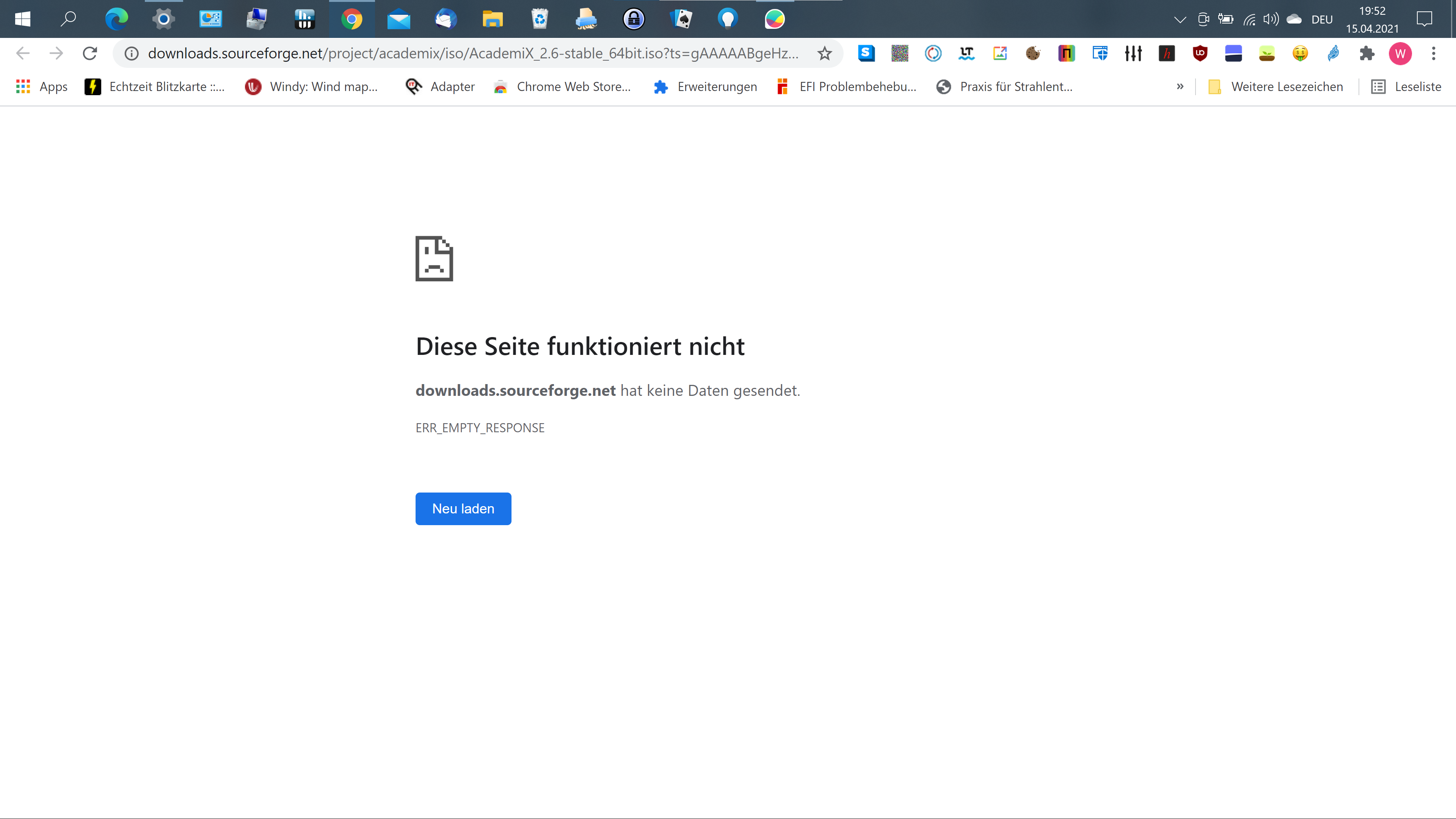Viewport: 1456px width, 819px height.
Task: Open the Leseliste reading list
Action: point(1406,86)
